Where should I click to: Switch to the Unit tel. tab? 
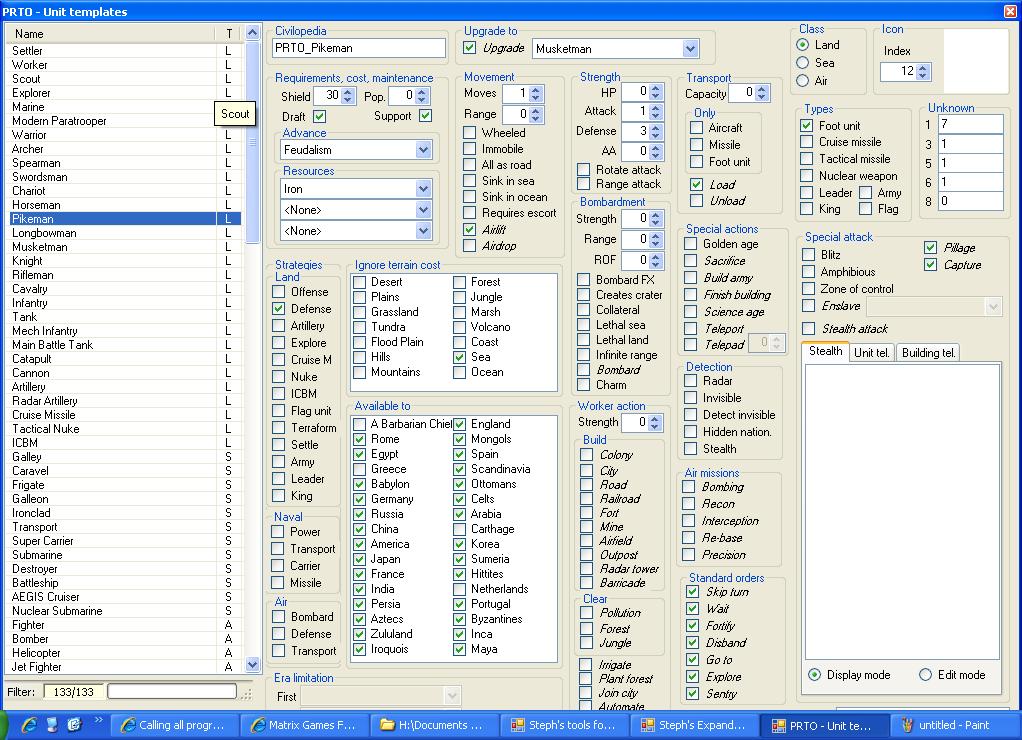point(871,353)
